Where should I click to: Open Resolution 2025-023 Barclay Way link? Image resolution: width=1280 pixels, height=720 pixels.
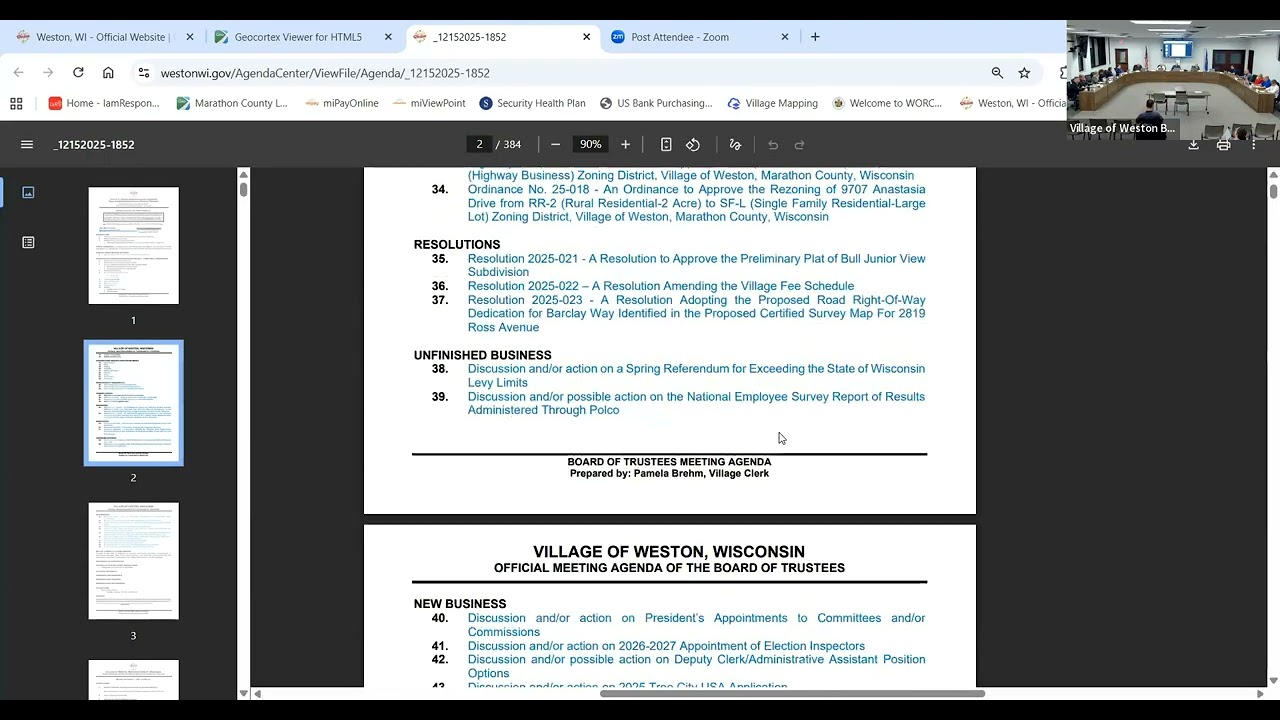coord(696,314)
